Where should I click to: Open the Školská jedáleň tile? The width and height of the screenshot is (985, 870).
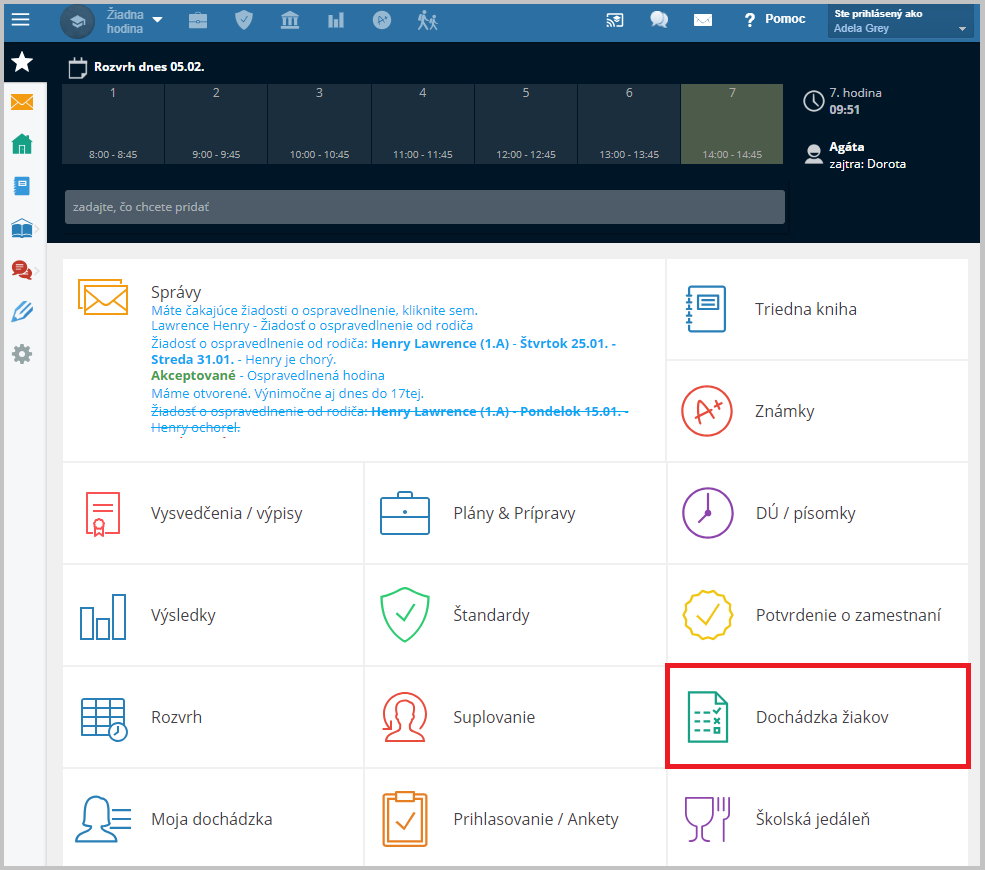click(817, 818)
